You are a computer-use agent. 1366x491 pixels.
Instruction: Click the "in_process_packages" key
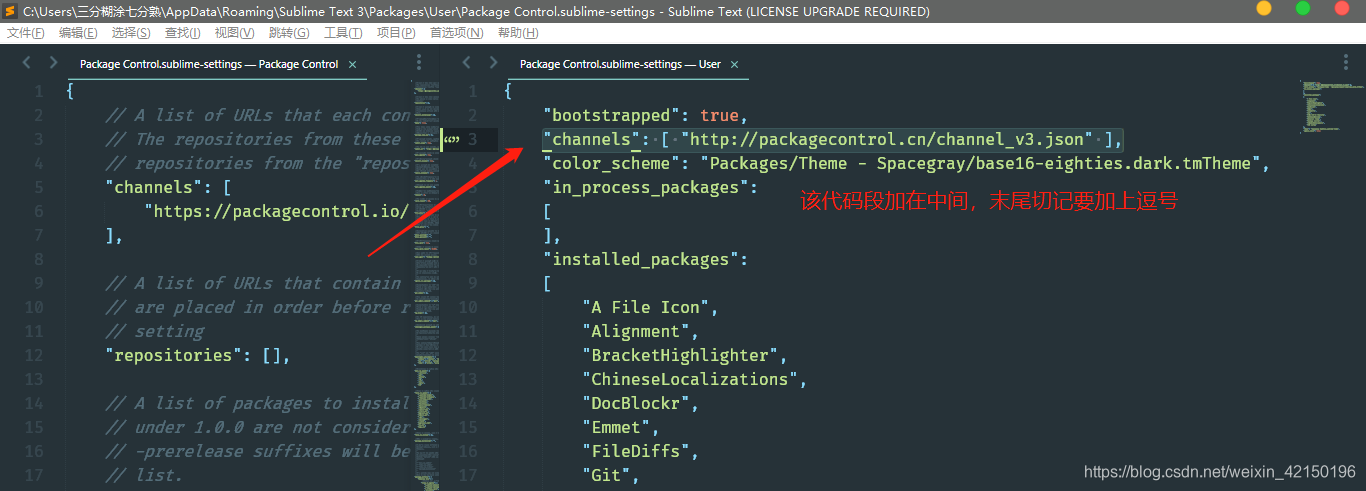pyautogui.click(x=646, y=187)
